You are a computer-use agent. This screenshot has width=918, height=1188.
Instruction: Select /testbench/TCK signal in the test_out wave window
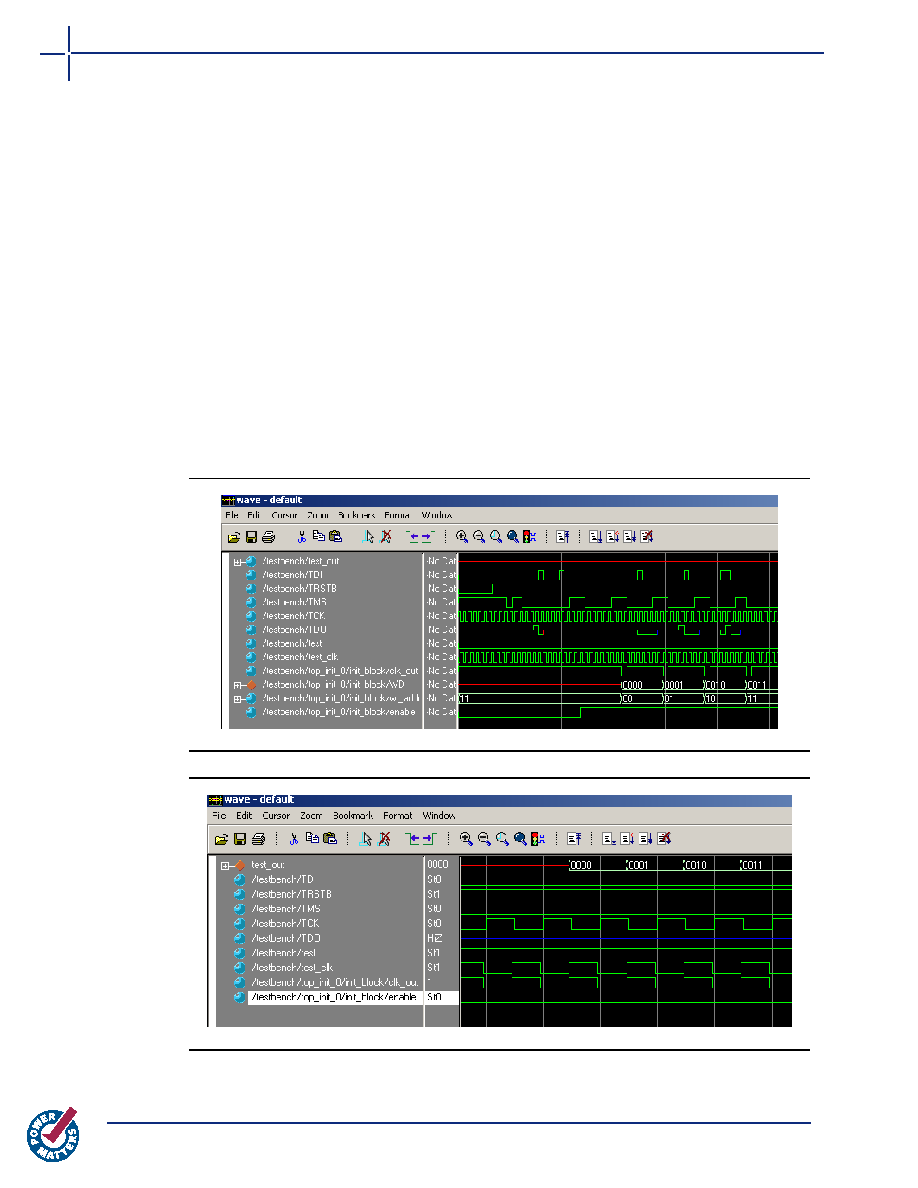pyautogui.click(x=286, y=924)
